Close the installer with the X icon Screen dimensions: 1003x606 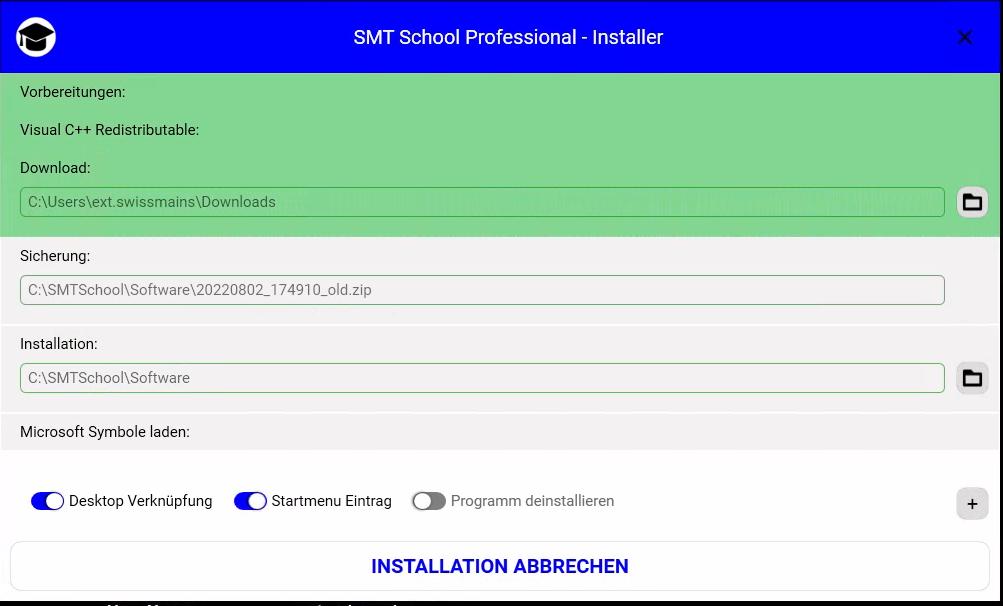click(965, 38)
